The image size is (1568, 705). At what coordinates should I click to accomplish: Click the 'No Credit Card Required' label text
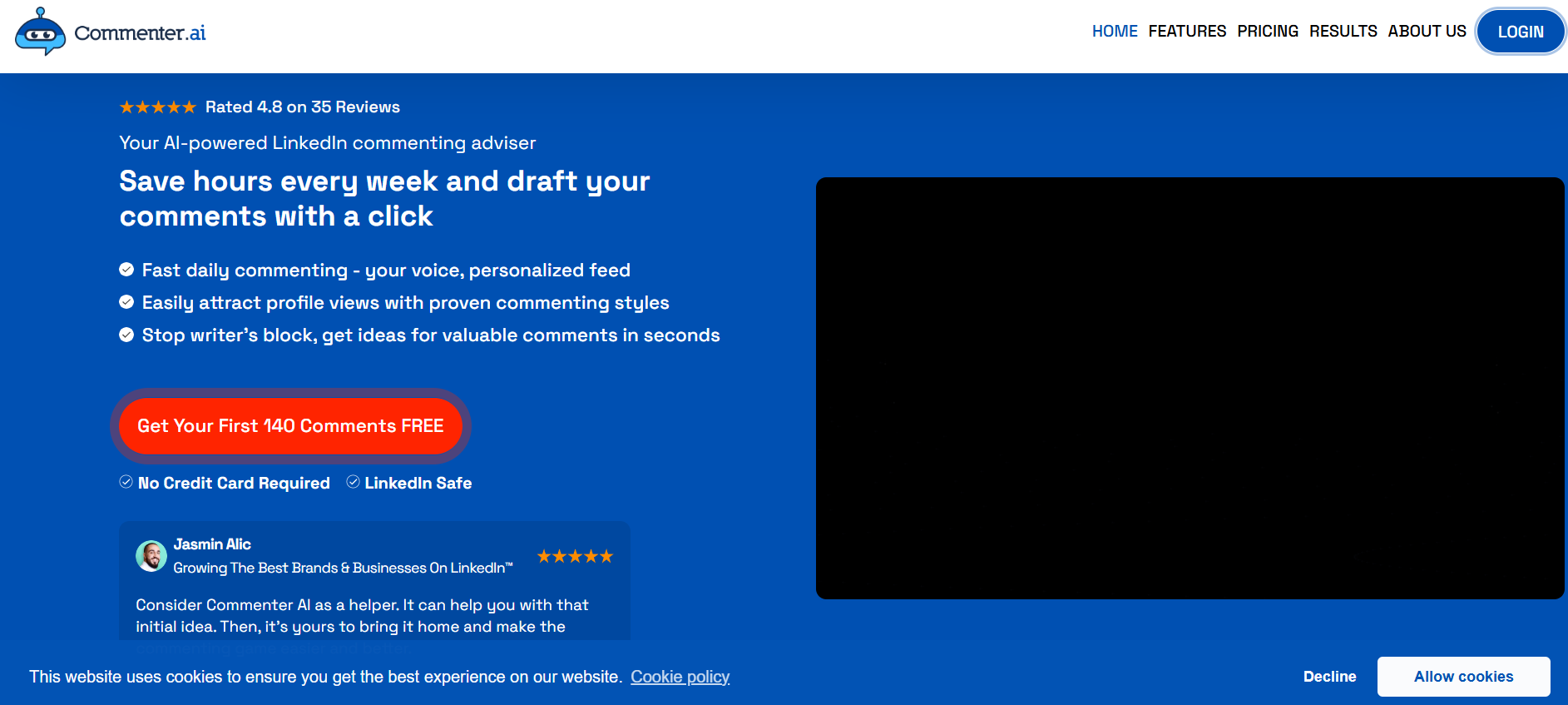pyautogui.click(x=234, y=483)
